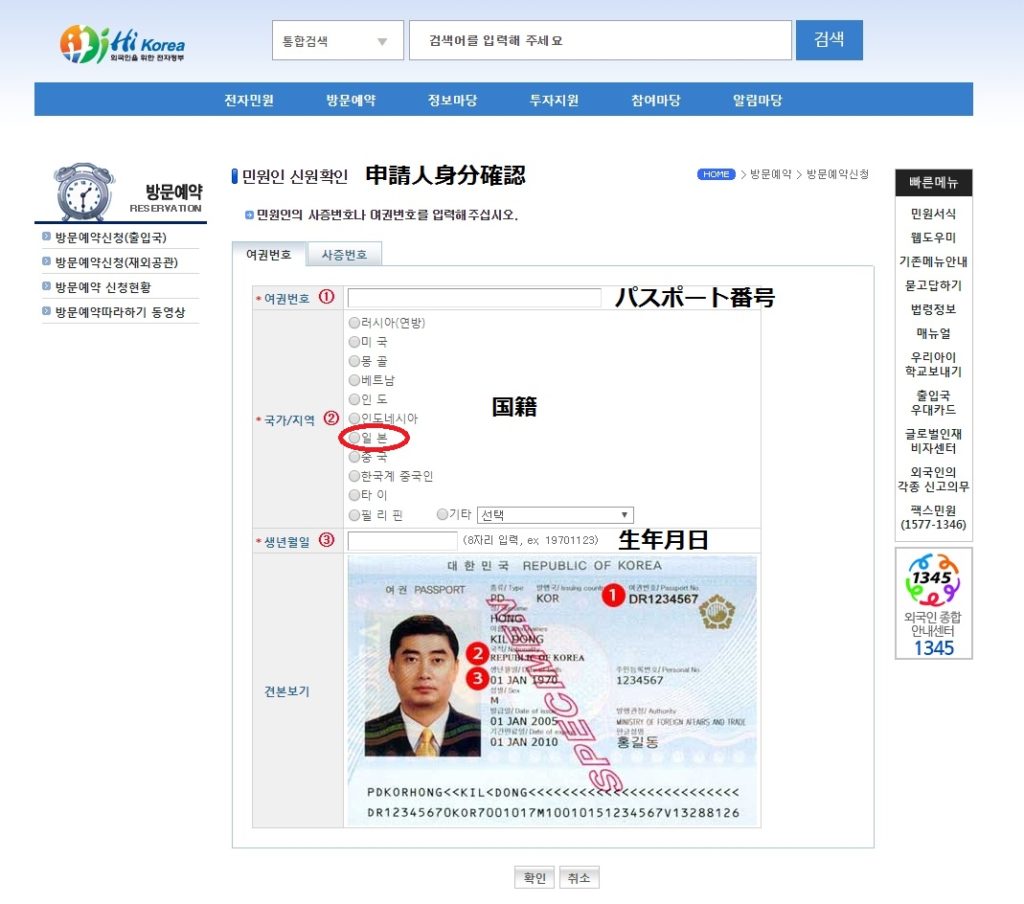Image resolution: width=1024 pixels, height=904 pixels.
Task: Open 매뉴얼 quick menu link
Action: click(x=933, y=333)
